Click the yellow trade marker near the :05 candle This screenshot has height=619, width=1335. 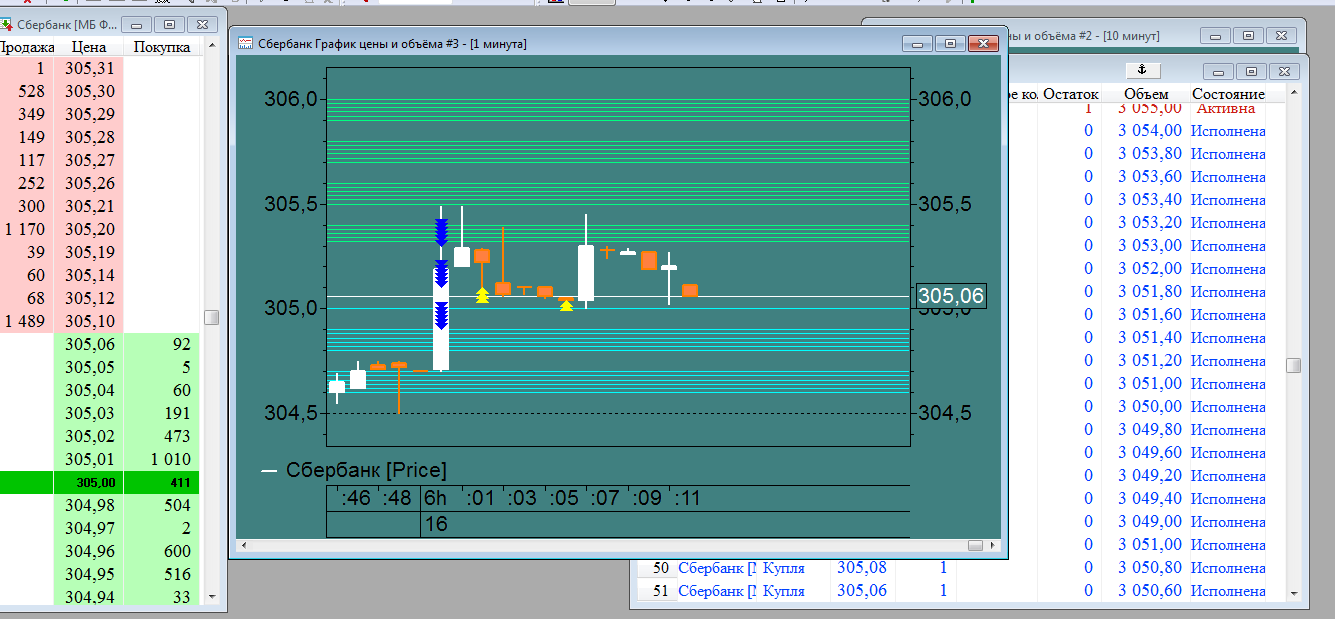[x=566, y=305]
